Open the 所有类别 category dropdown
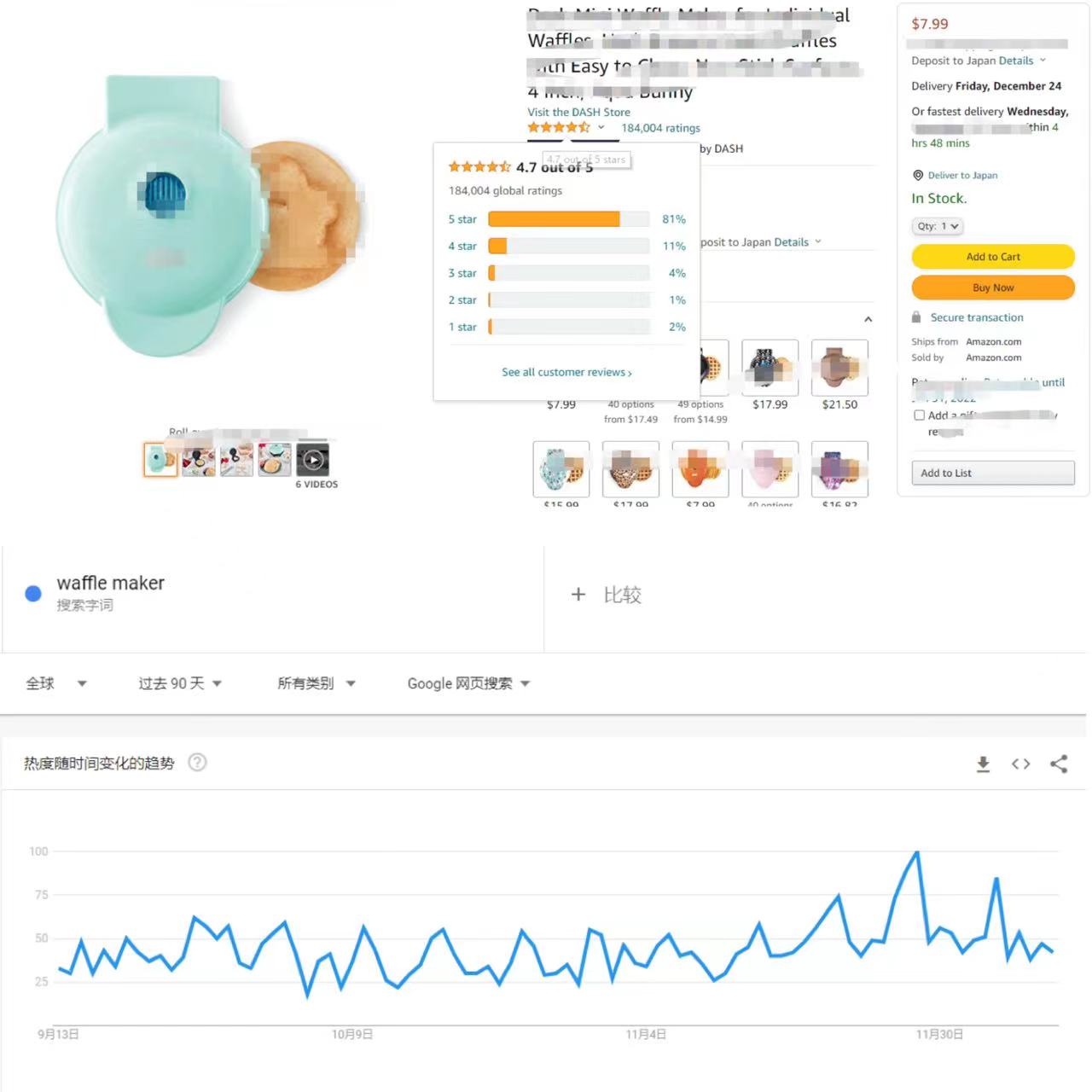1092x1092 pixels. click(317, 683)
